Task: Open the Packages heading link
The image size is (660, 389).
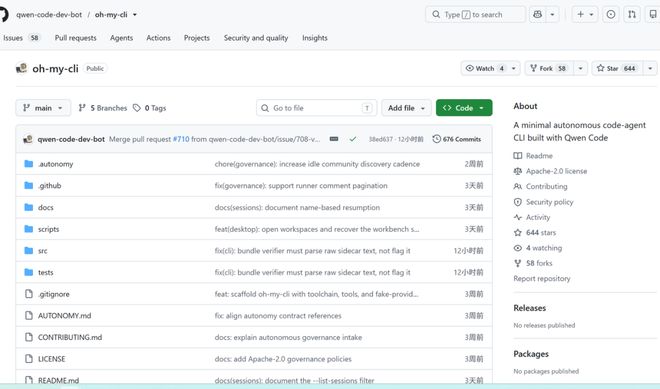Action: coord(531,354)
